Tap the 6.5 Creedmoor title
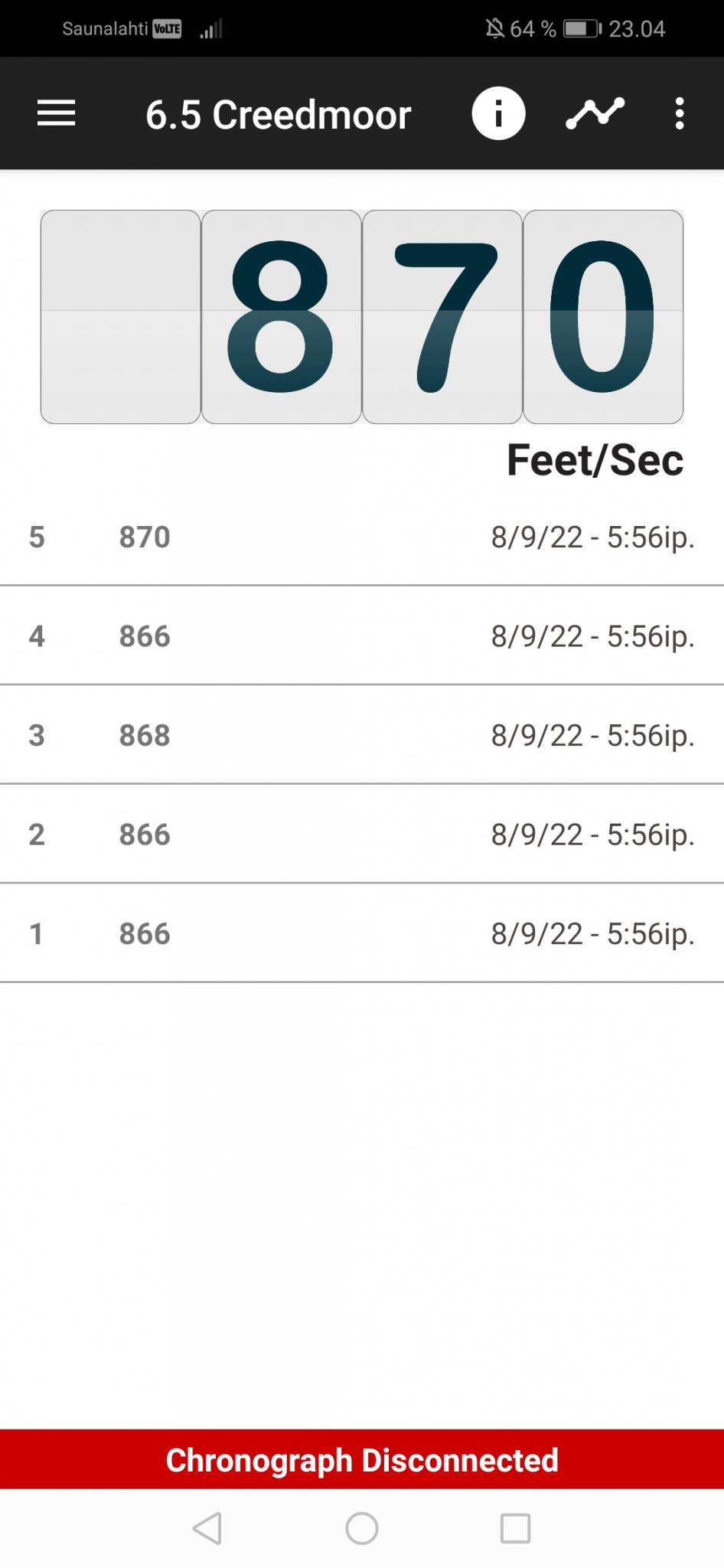The height and width of the screenshot is (1568, 724). tap(279, 115)
